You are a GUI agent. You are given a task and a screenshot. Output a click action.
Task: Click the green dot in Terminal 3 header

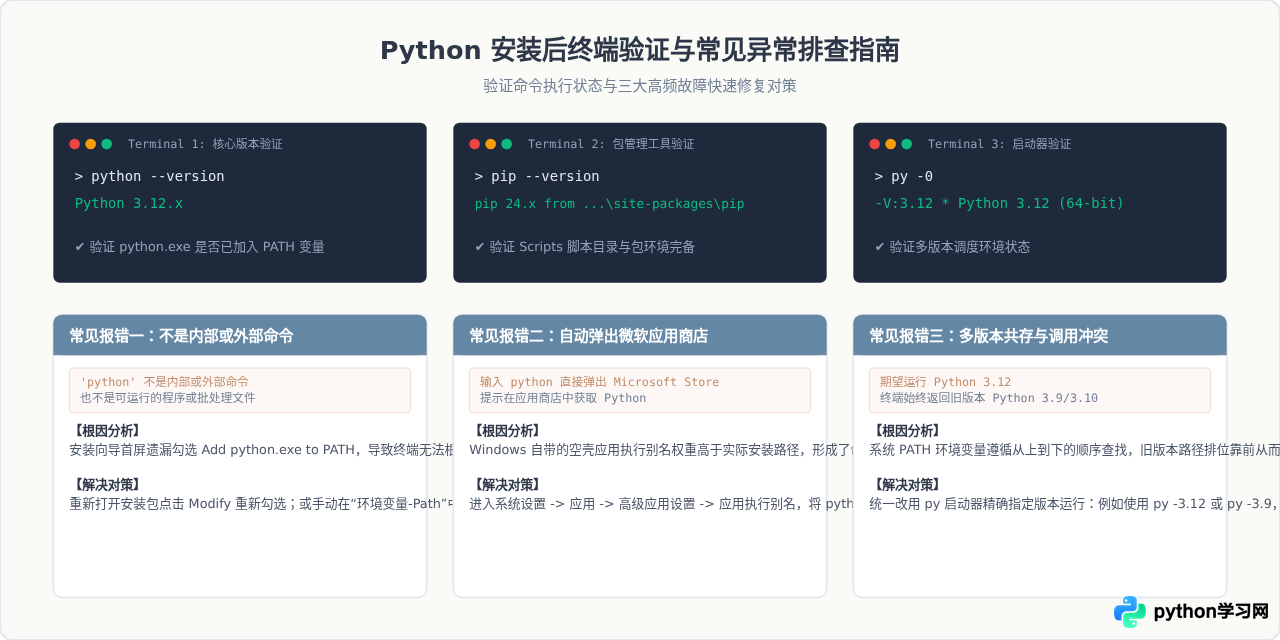pyautogui.click(x=907, y=144)
